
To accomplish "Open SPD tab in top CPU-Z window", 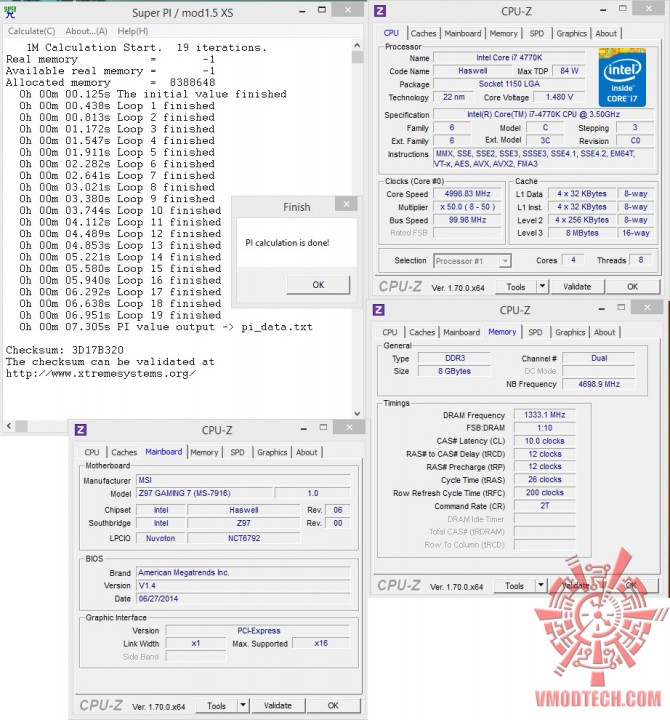I will click(536, 34).
